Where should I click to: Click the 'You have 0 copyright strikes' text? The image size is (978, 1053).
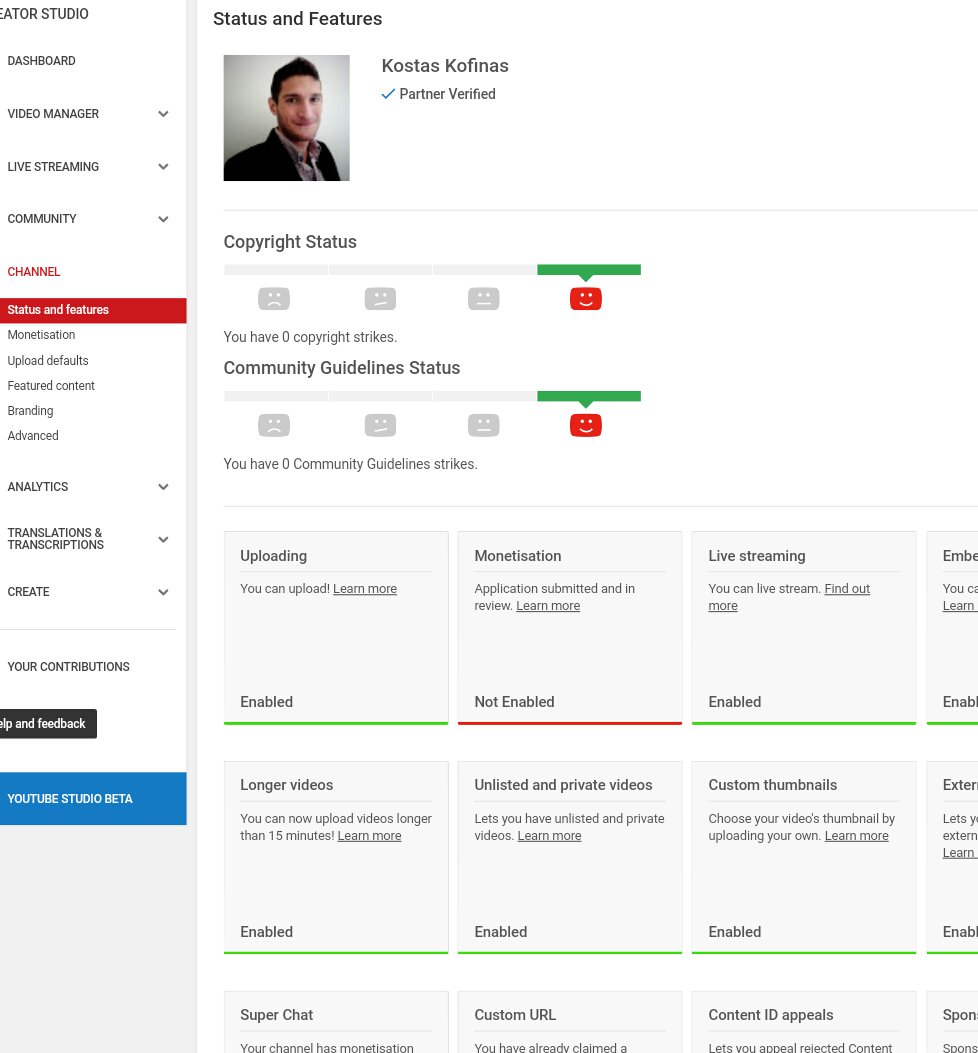310,337
